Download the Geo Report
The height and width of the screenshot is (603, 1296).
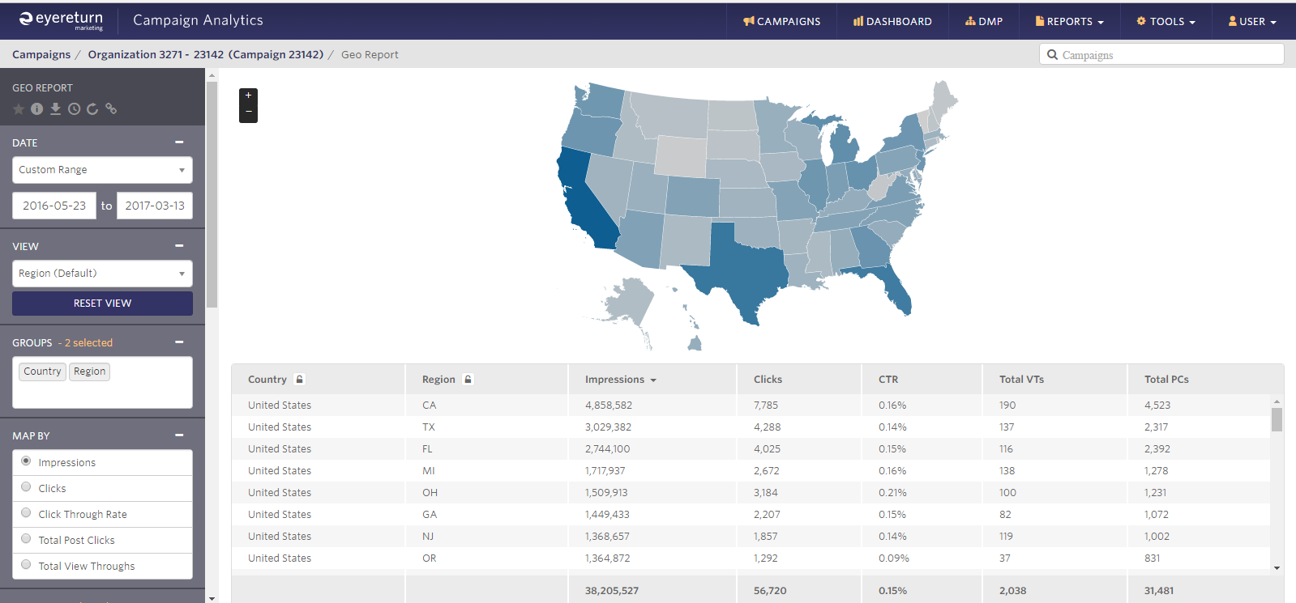click(x=55, y=109)
